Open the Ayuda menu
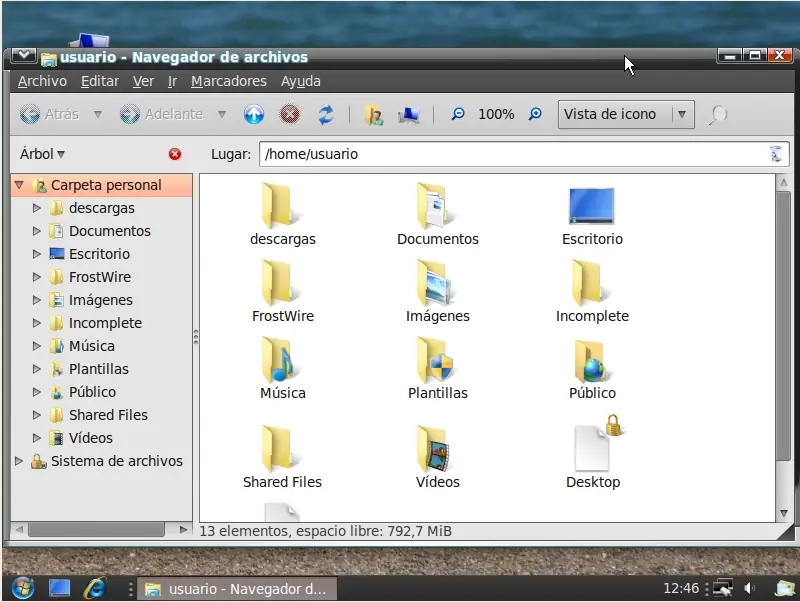Viewport: 800px width, 602px height. tap(301, 81)
